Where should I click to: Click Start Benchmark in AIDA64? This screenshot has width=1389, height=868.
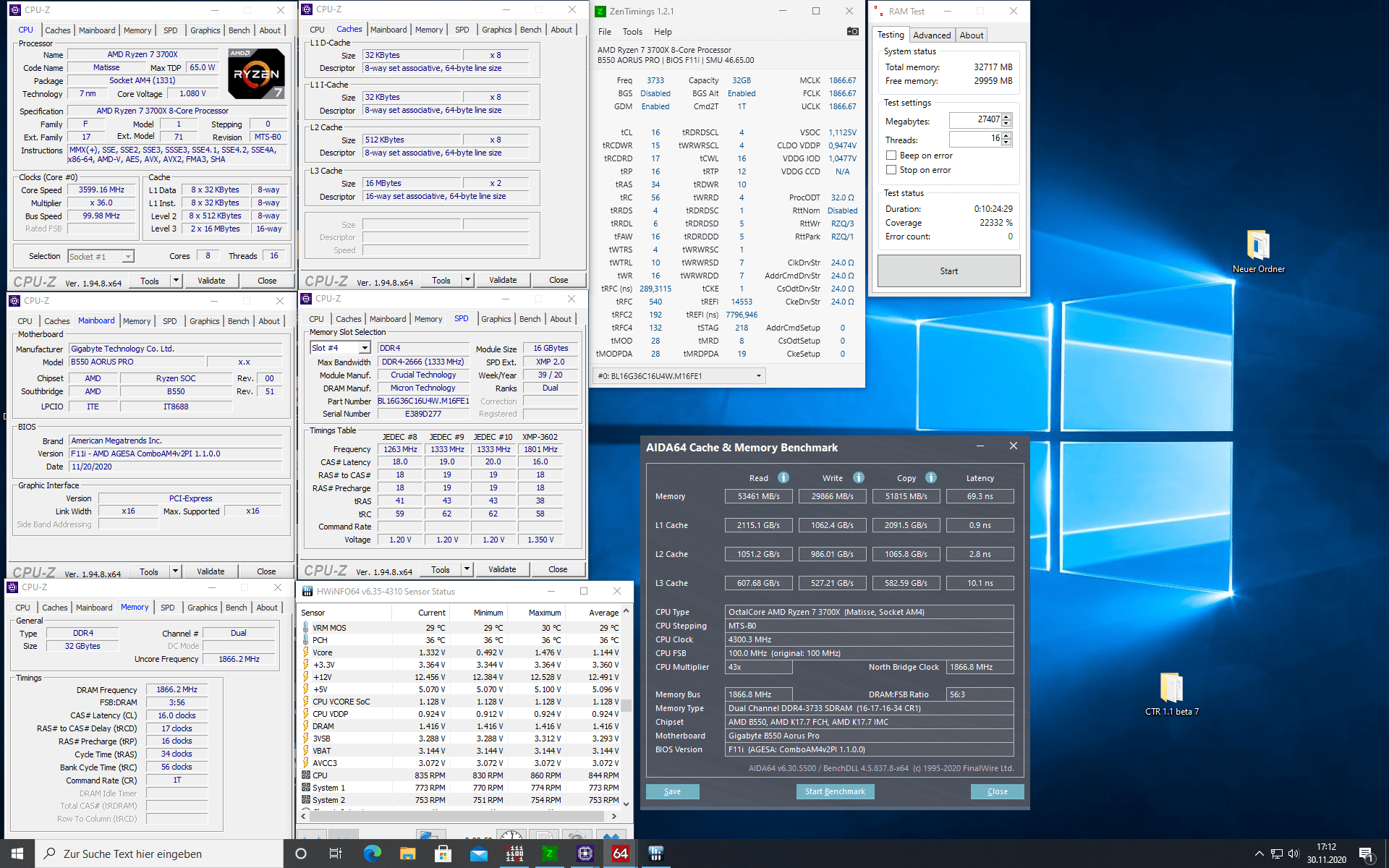click(x=835, y=791)
